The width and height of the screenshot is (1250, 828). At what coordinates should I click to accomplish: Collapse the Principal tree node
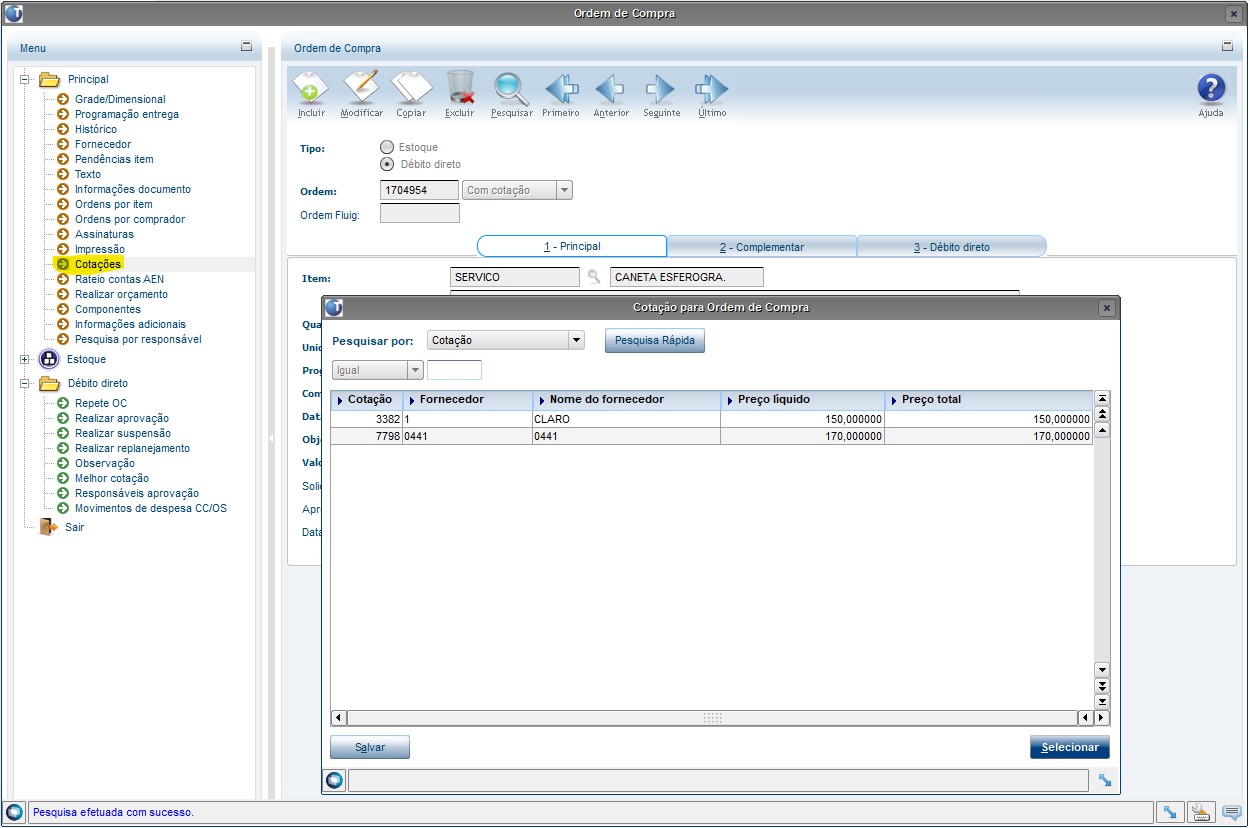tap(25, 79)
